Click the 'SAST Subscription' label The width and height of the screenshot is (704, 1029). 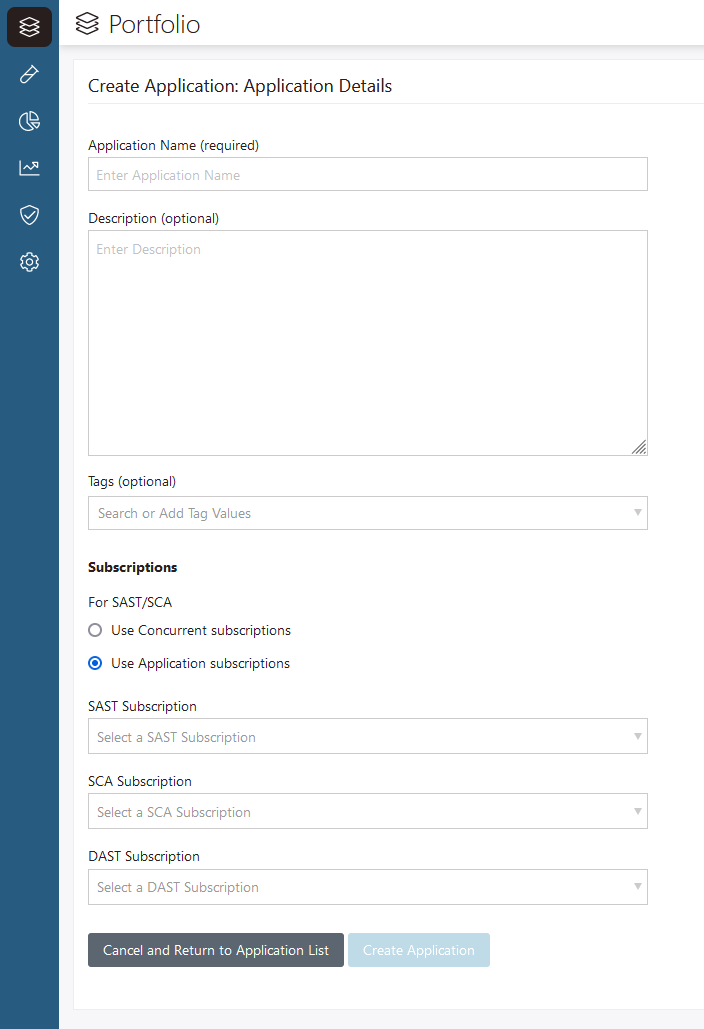tap(142, 706)
